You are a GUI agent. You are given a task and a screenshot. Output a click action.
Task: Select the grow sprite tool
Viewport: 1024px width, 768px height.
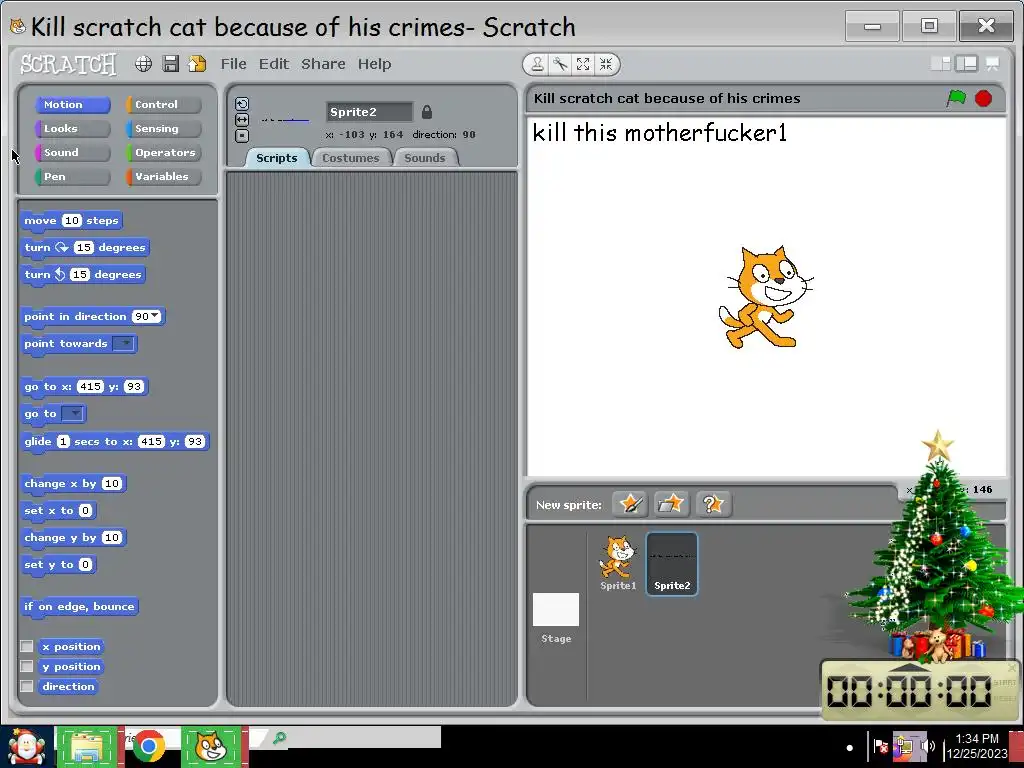[x=583, y=64]
